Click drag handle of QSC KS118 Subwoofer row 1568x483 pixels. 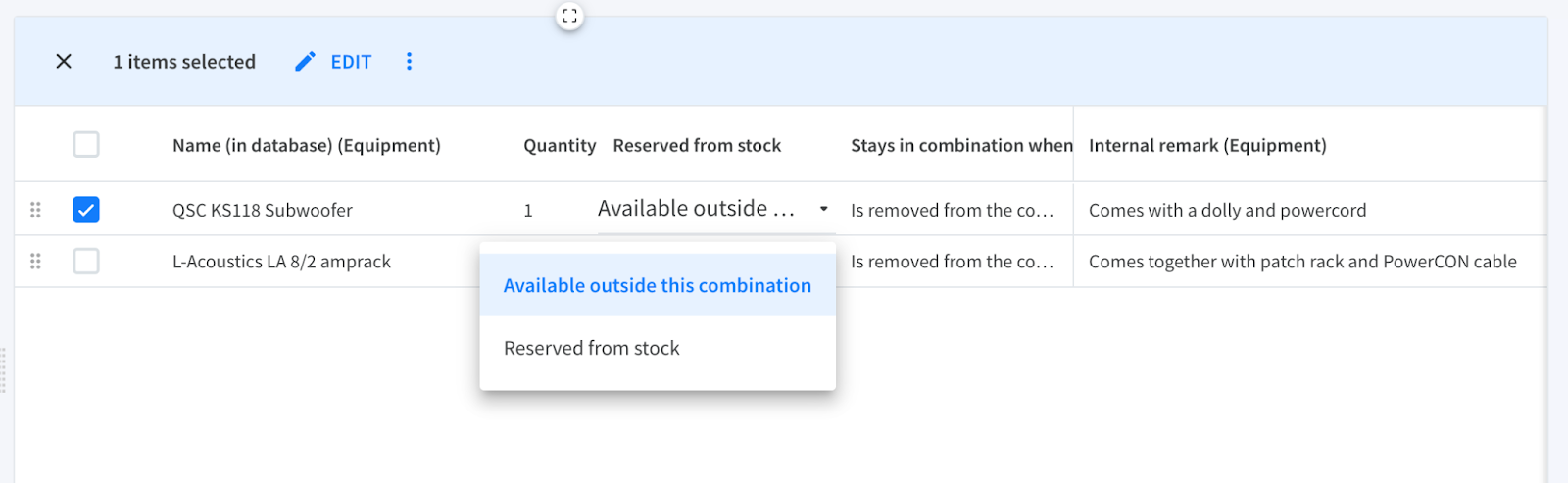pyautogui.click(x=35, y=210)
